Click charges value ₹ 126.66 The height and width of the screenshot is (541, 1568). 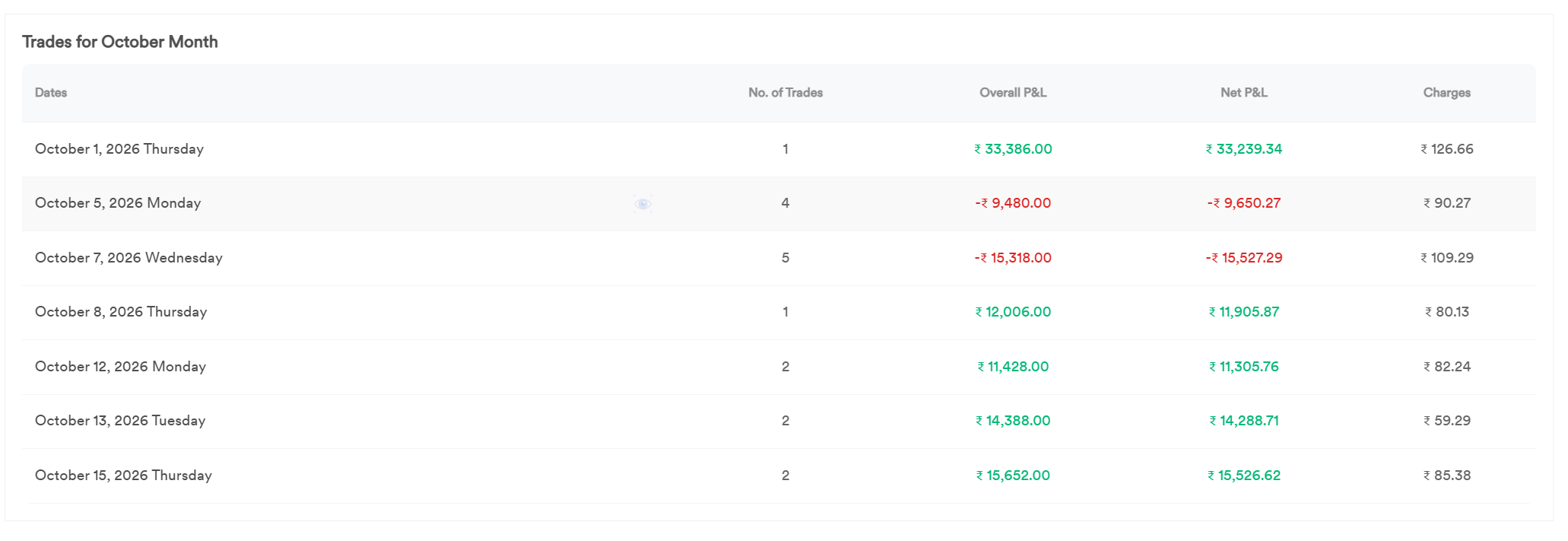[1447, 149]
